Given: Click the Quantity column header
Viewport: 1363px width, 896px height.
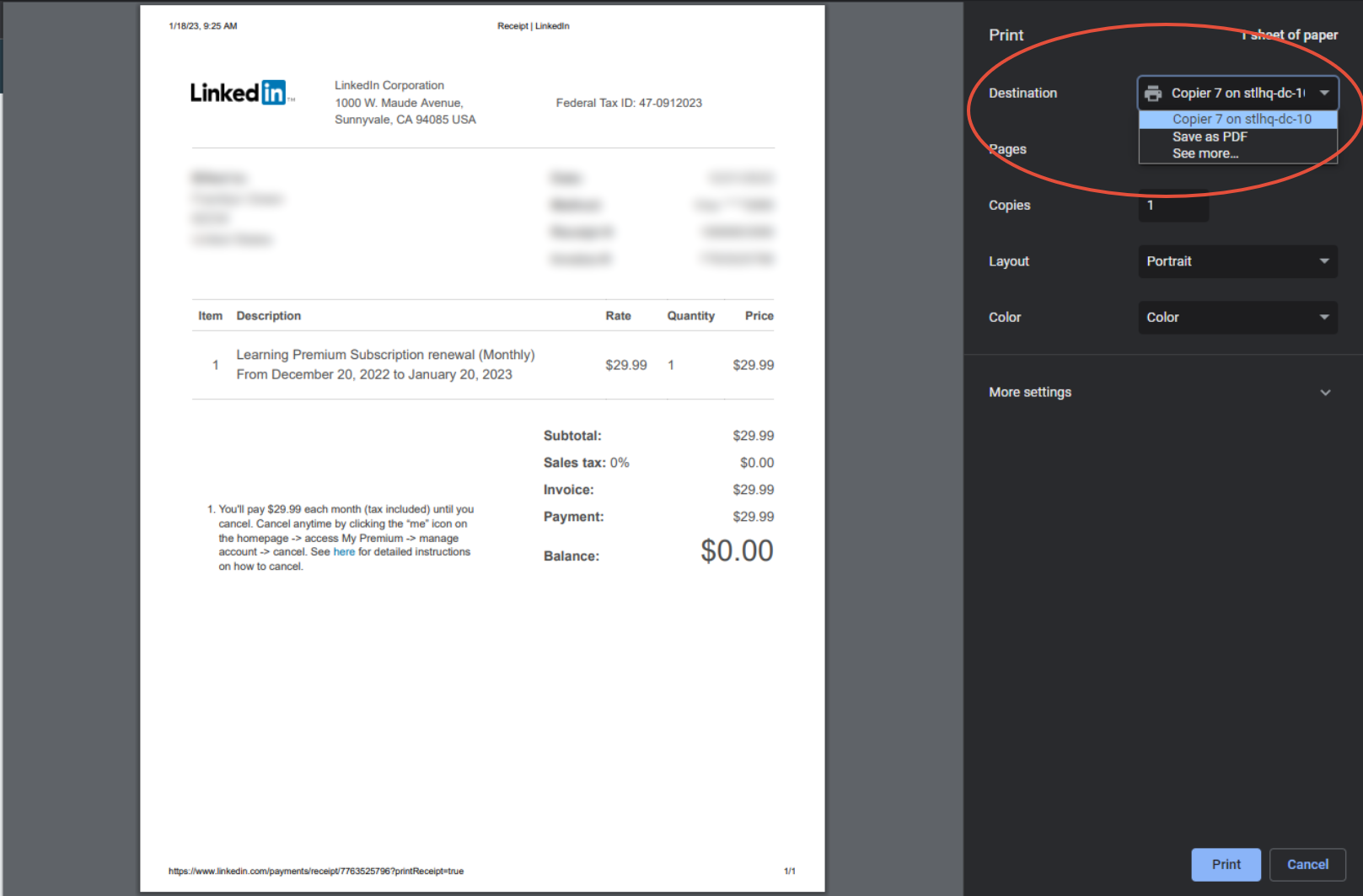Looking at the screenshot, I should tap(690, 316).
